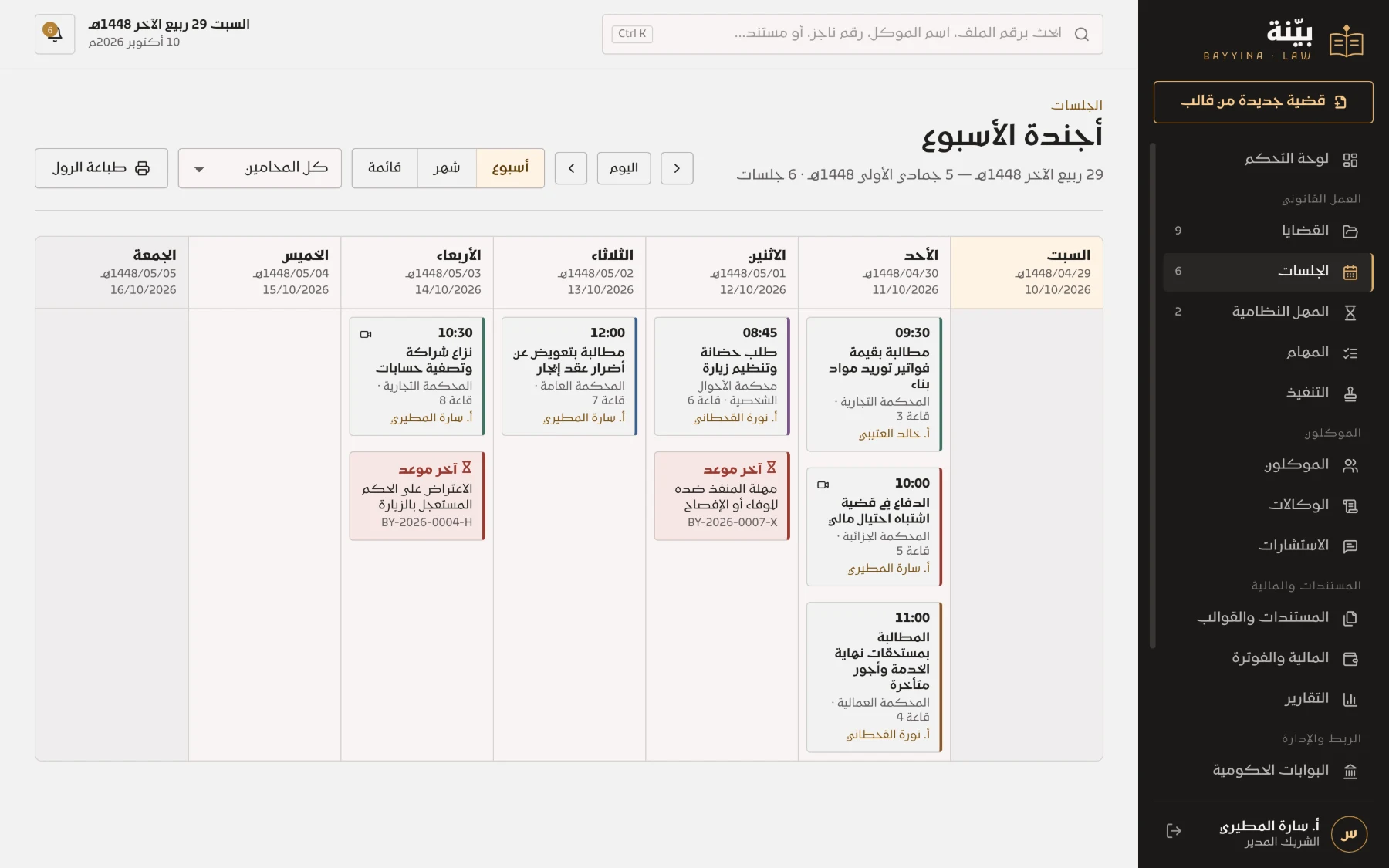Click the calendar icon for الجلسات
The width and height of the screenshot is (1389, 868).
[1350, 272]
